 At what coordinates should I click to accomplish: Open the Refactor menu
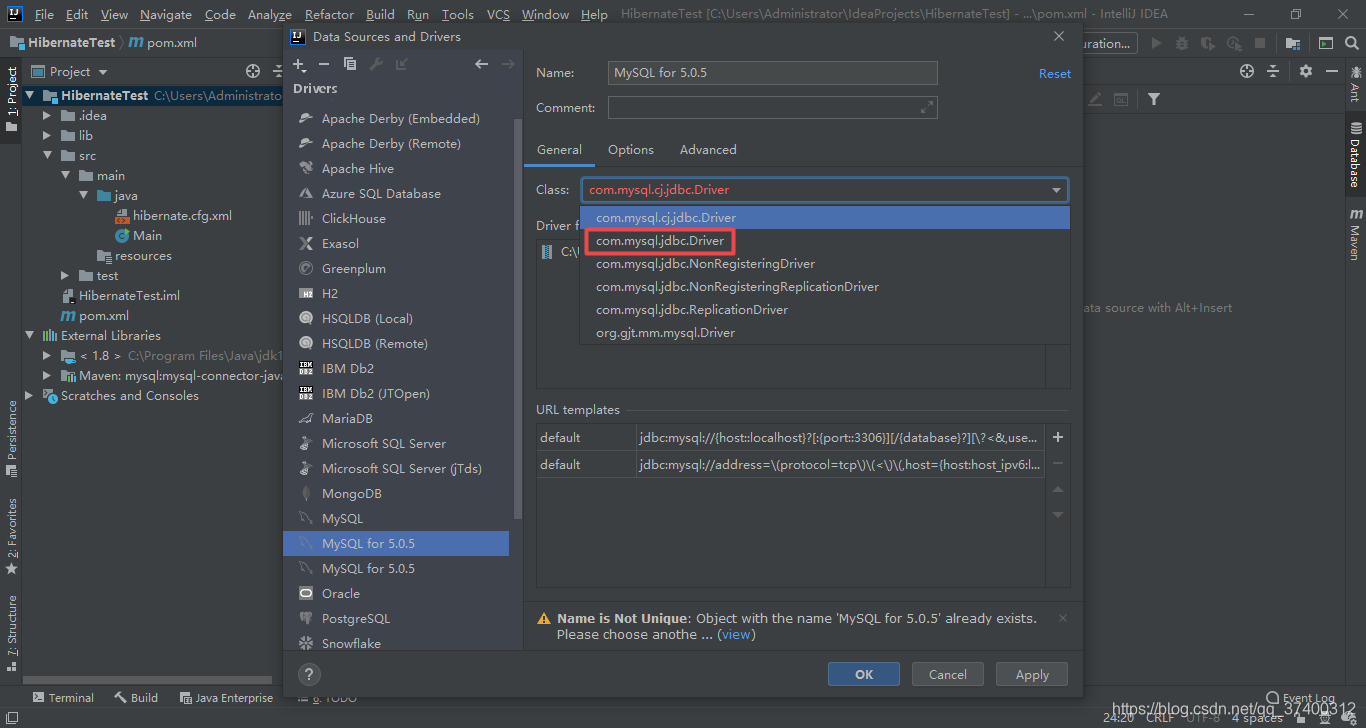(329, 14)
